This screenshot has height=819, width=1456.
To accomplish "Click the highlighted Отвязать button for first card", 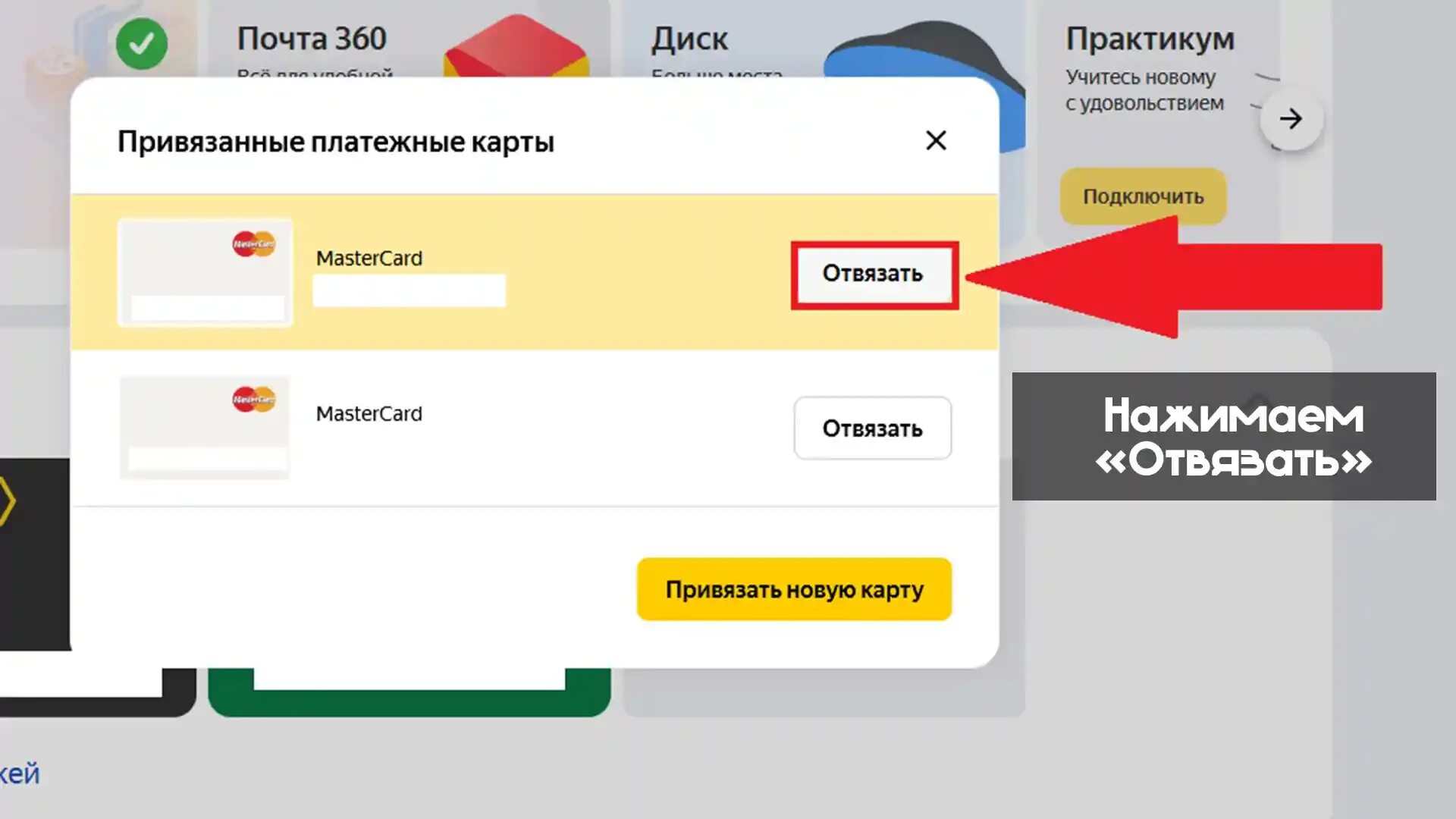I will click(873, 274).
